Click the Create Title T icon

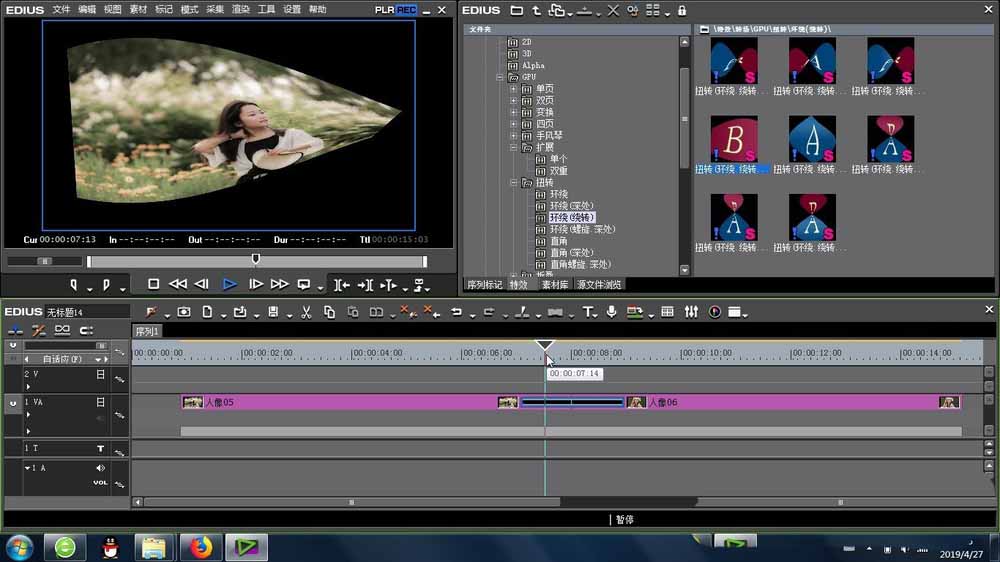[x=587, y=312]
